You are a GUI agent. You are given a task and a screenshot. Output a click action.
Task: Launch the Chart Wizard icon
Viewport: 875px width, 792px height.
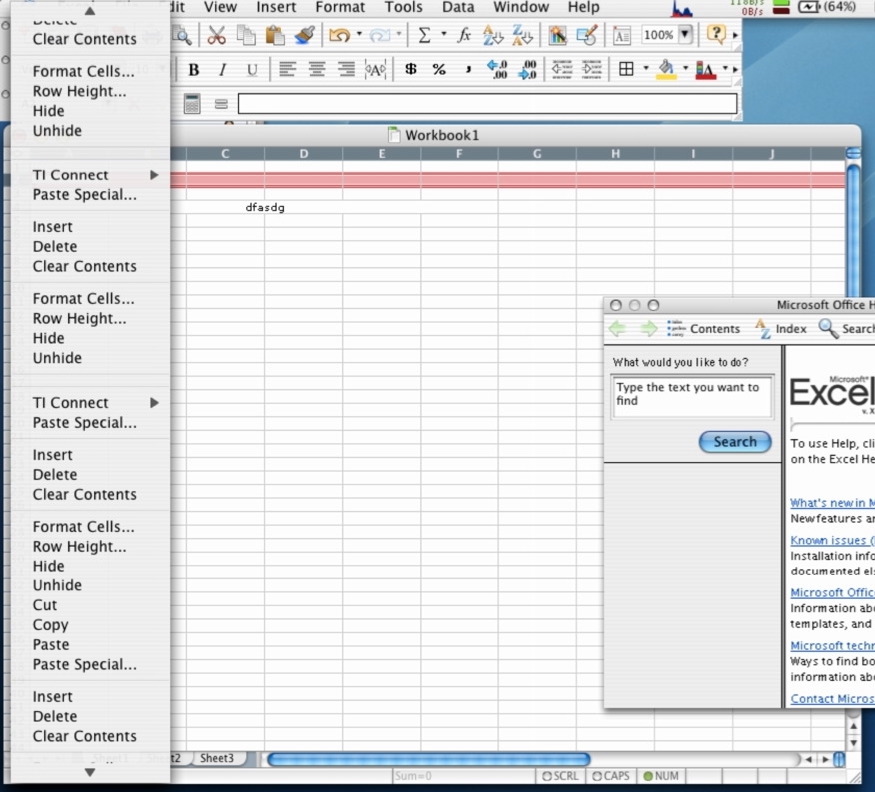pos(557,35)
